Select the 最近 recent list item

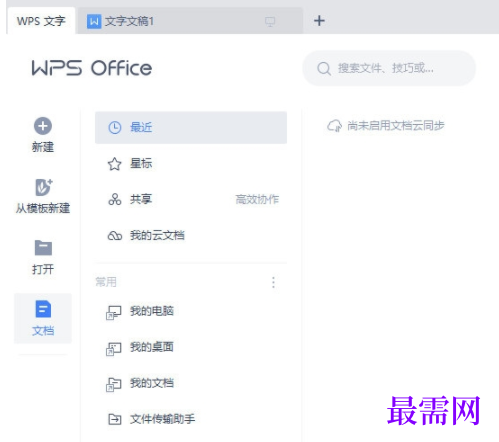pyautogui.click(x=191, y=127)
